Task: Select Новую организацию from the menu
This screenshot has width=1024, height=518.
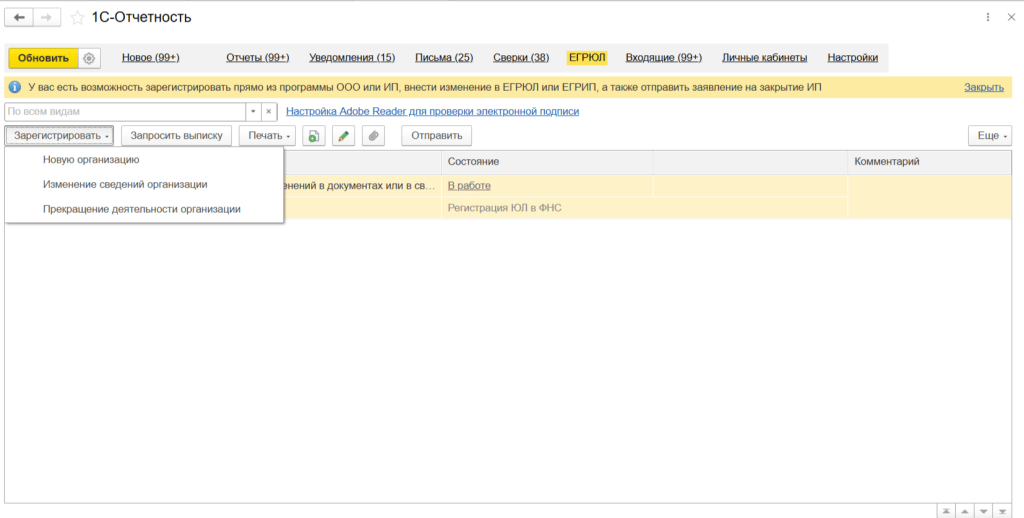Action: click(x=91, y=159)
